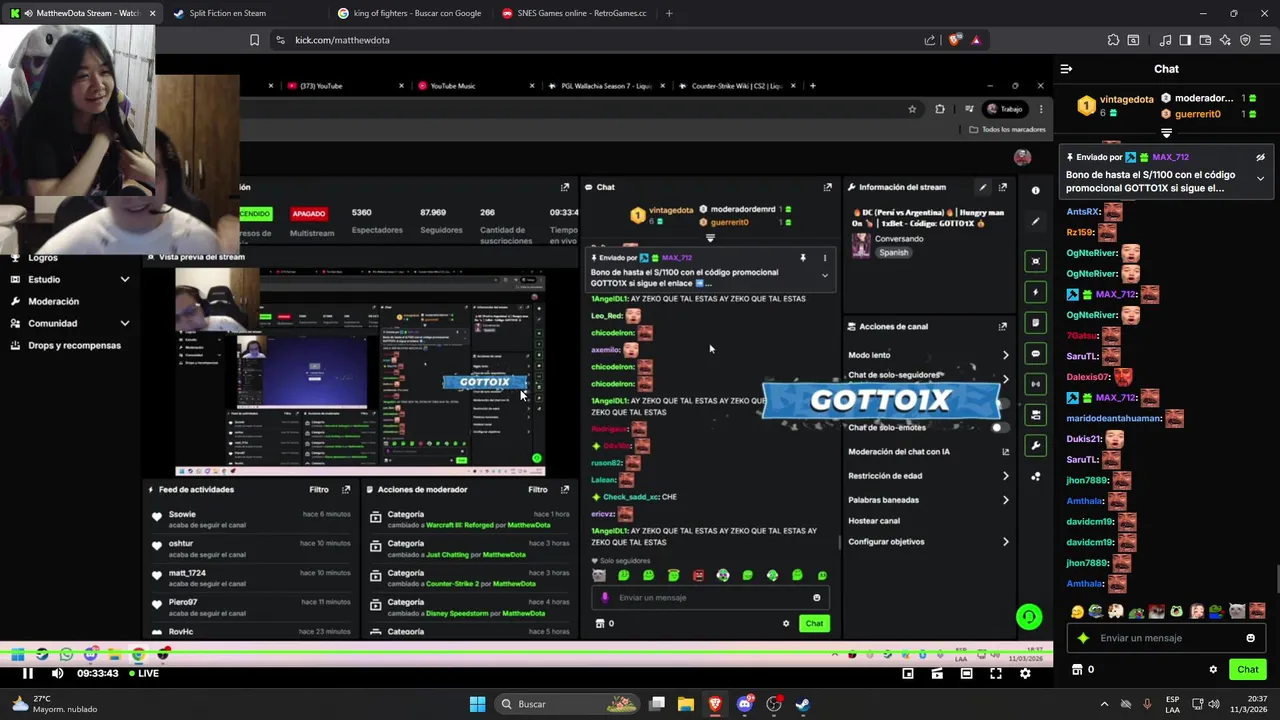Pause the stream playback

pyautogui.click(x=28, y=673)
